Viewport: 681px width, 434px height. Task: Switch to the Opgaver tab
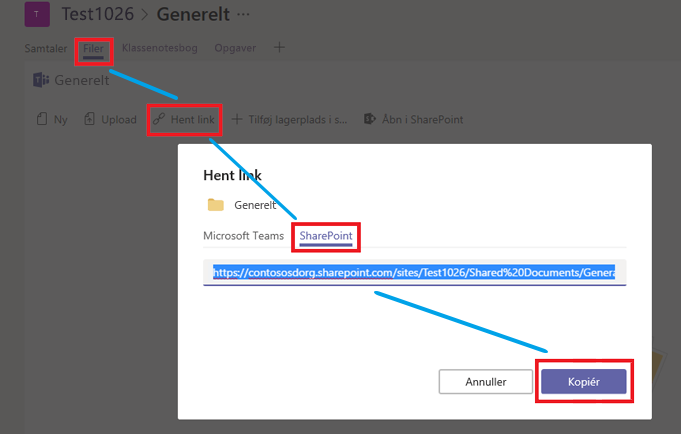(235, 48)
